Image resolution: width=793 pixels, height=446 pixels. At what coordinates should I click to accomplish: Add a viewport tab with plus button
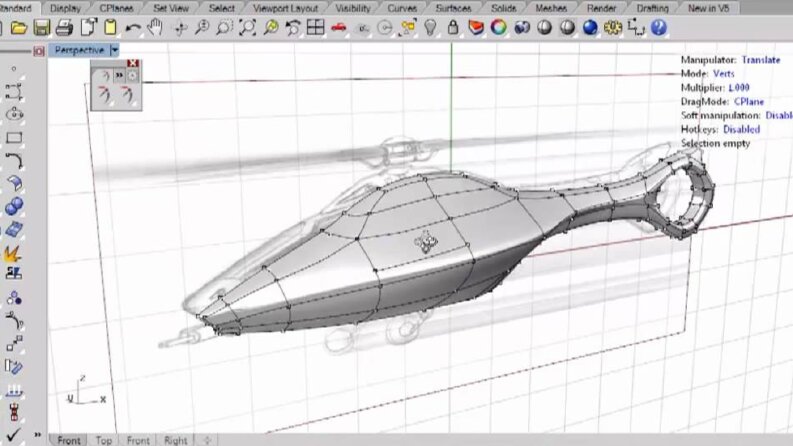207,440
